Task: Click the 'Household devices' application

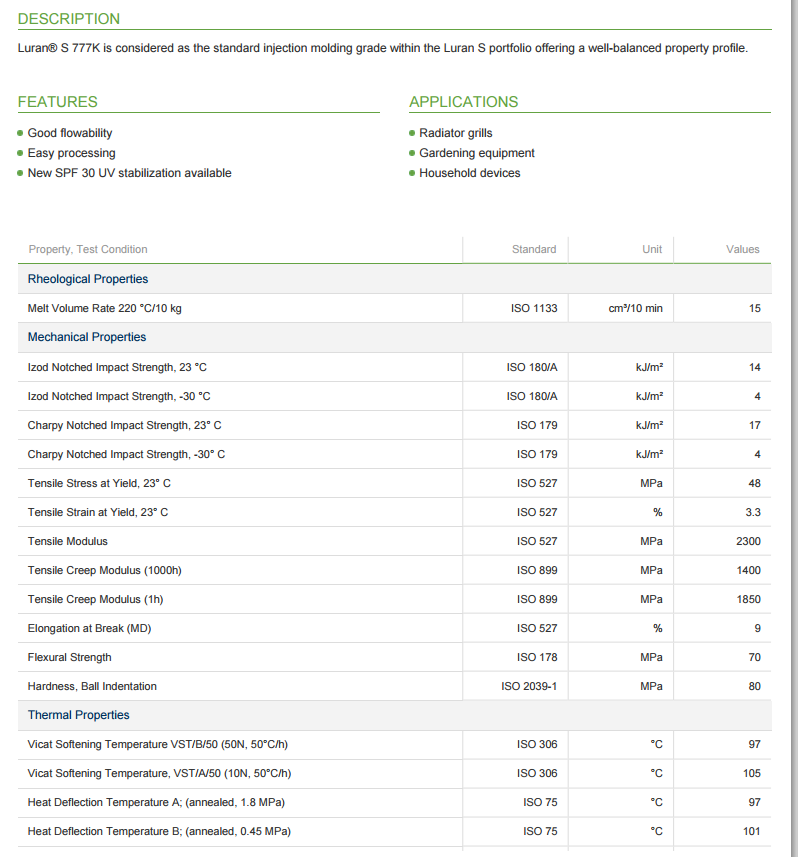Action: coord(470,173)
